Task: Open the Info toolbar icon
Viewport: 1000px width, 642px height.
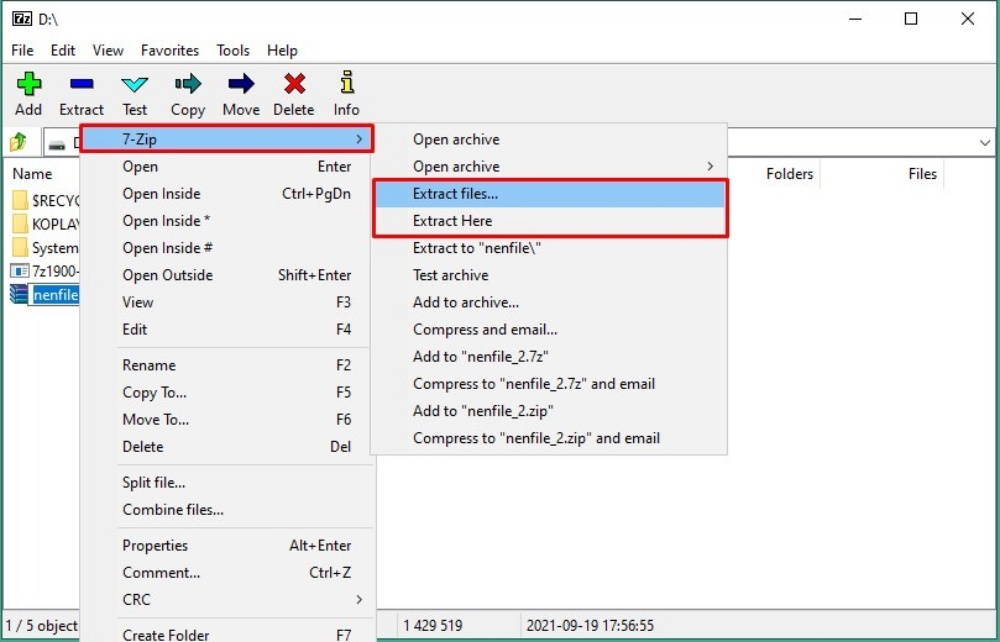Action: click(346, 85)
